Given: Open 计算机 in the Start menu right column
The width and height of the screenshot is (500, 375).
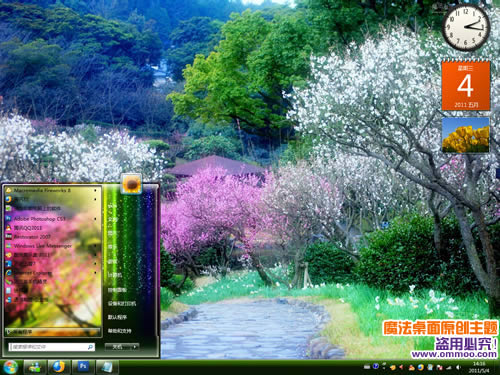Looking at the screenshot, I should point(114,275).
